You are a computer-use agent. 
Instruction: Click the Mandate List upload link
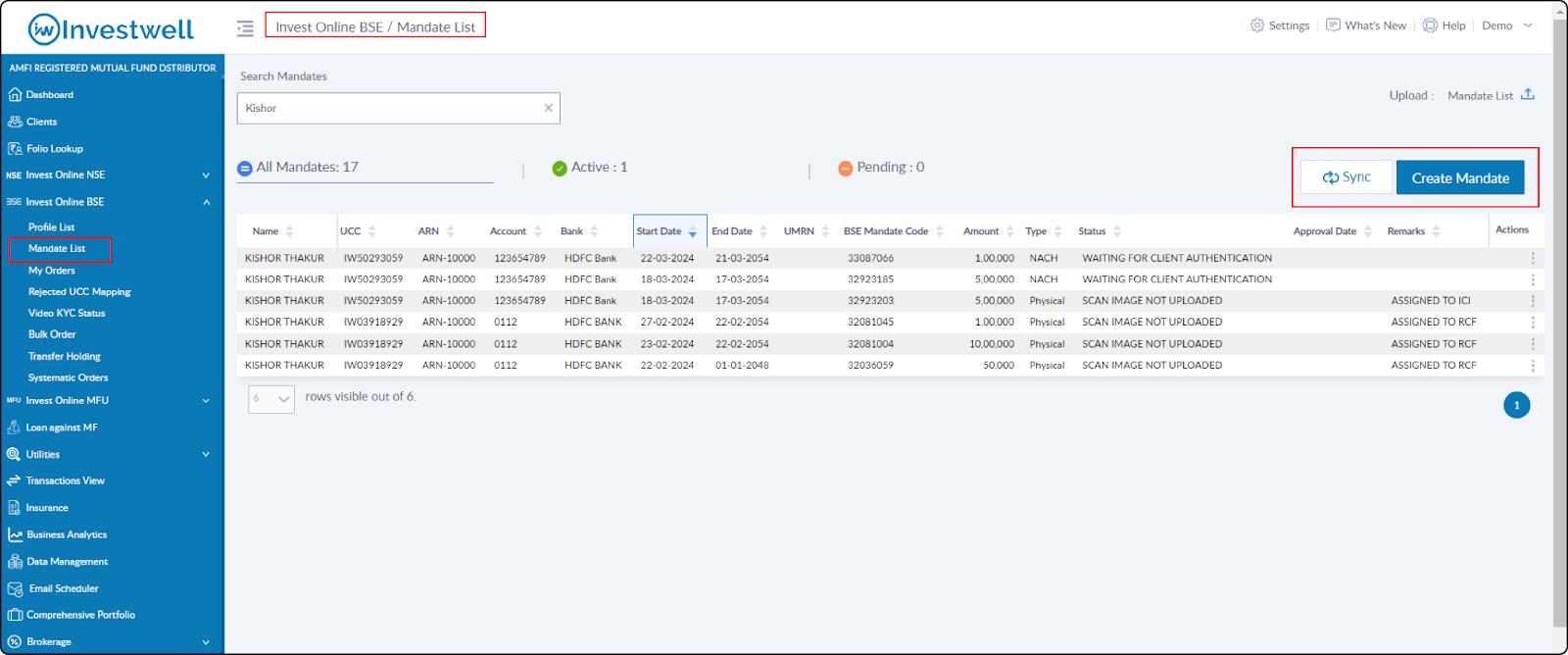pyautogui.click(x=1480, y=96)
